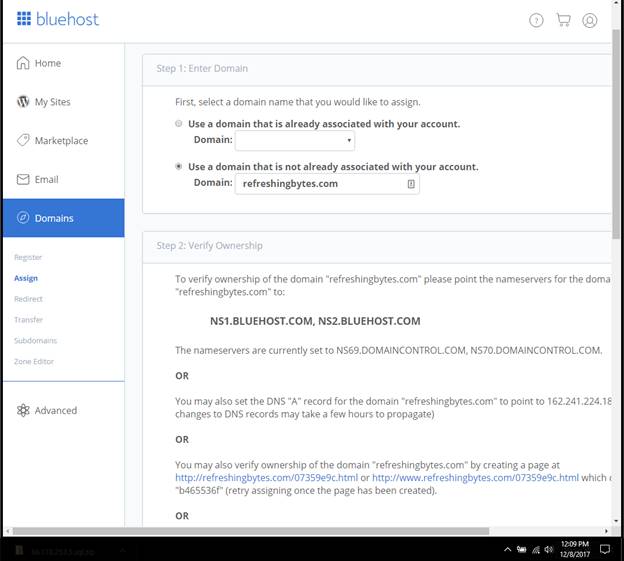Viewport: 624px width, 561px height.
Task: Click the horizontal scrollbar thumb
Action: coord(251,531)
